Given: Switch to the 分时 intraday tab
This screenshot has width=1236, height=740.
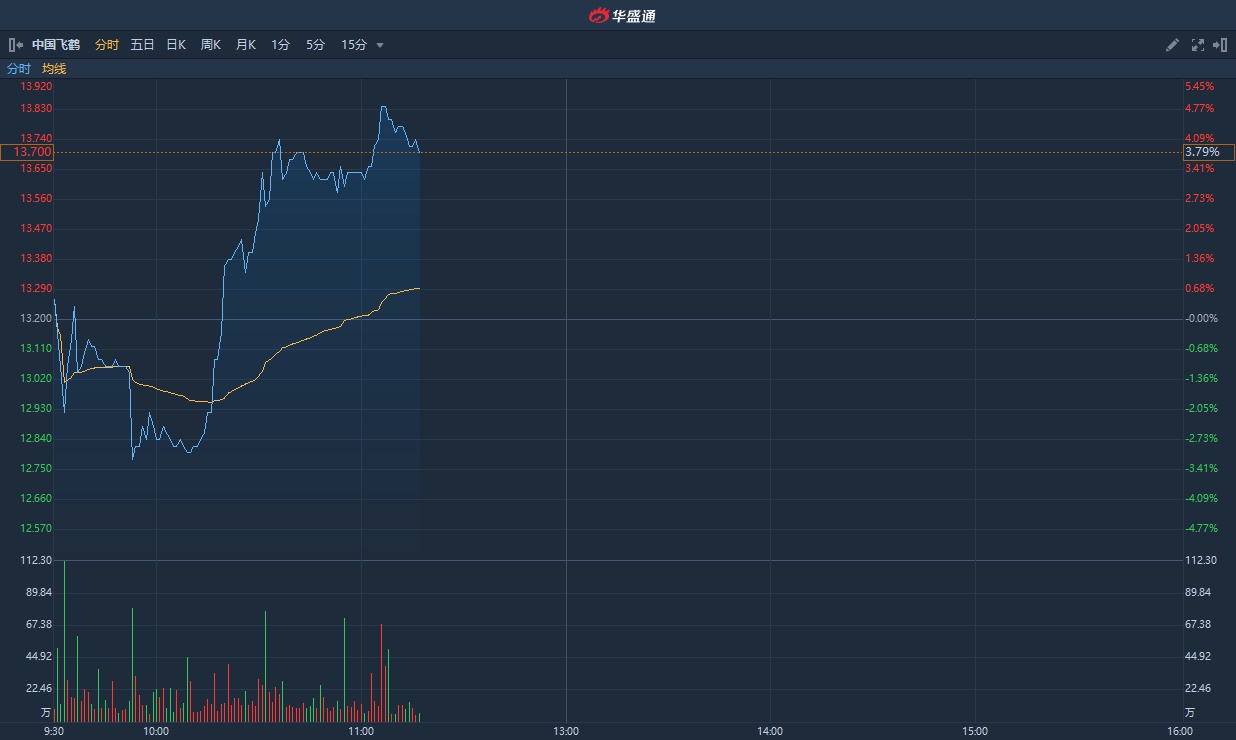Looking at the screenshot, I should point(107,45).
